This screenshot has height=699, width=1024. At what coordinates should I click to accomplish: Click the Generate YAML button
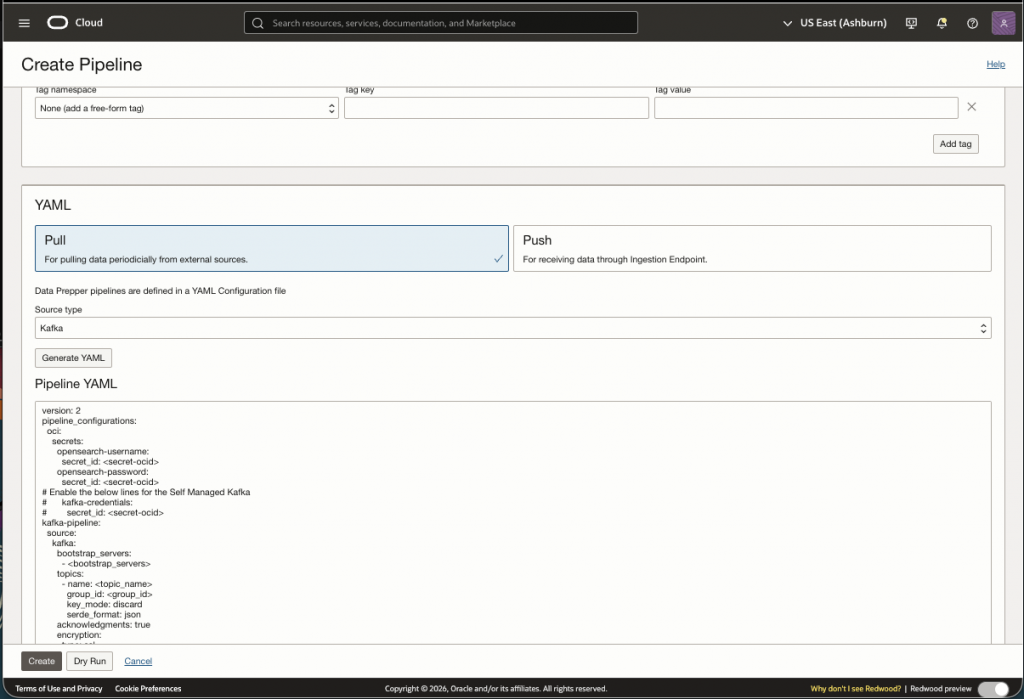click(x=74, y=358)
